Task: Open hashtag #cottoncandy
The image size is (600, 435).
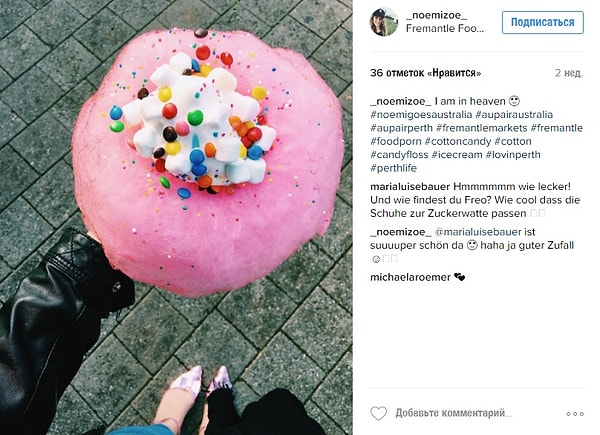Action: 458,141
